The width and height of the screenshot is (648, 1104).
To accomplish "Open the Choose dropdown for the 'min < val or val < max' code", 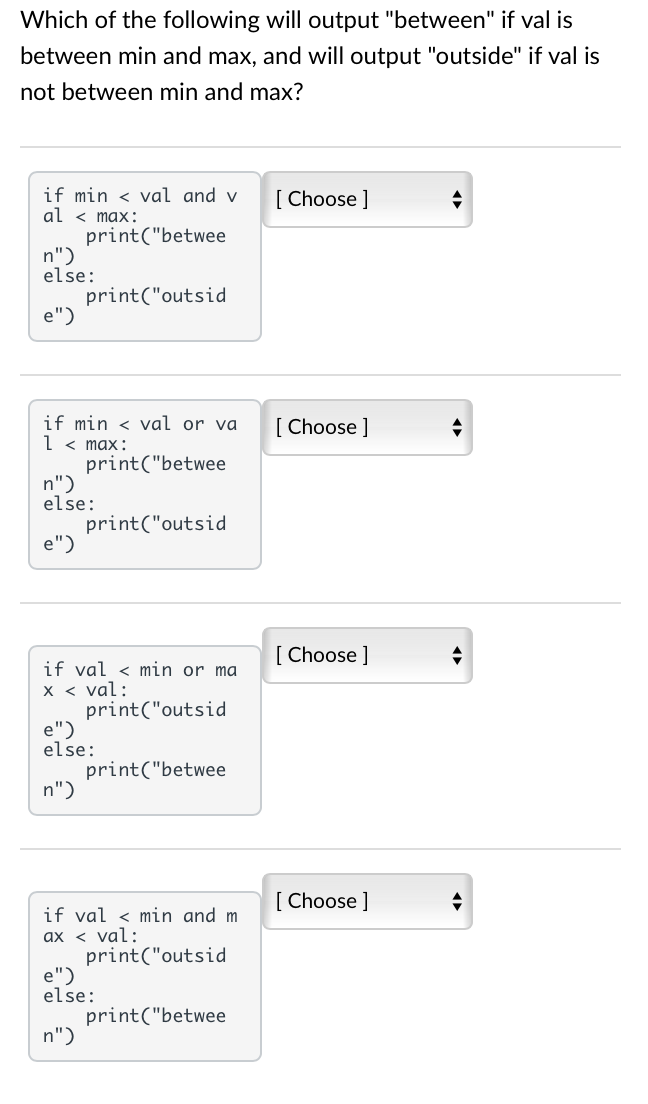I will coord(360,427).
